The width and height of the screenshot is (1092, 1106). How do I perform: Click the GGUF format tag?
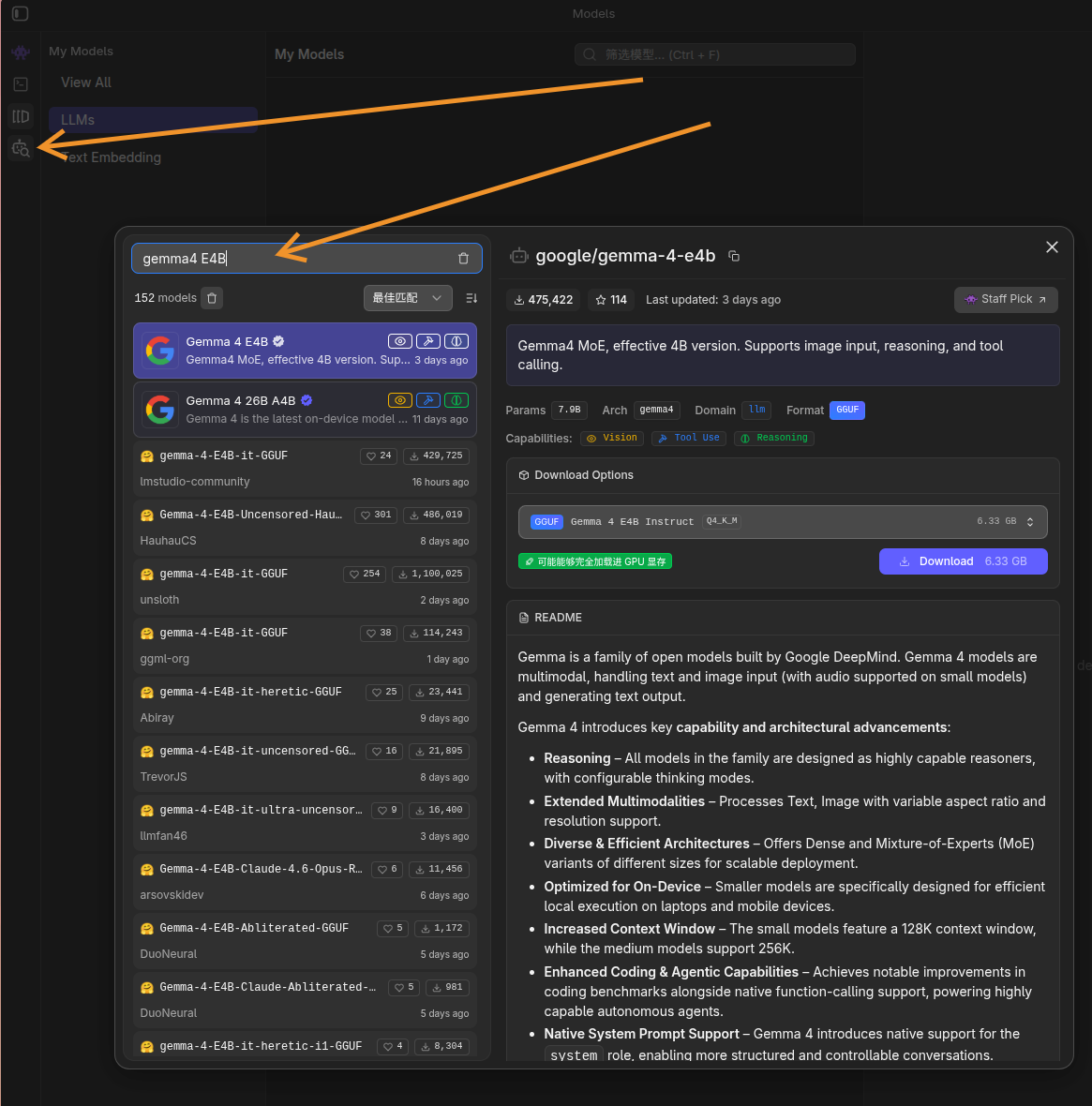click(x=847, y=410)
